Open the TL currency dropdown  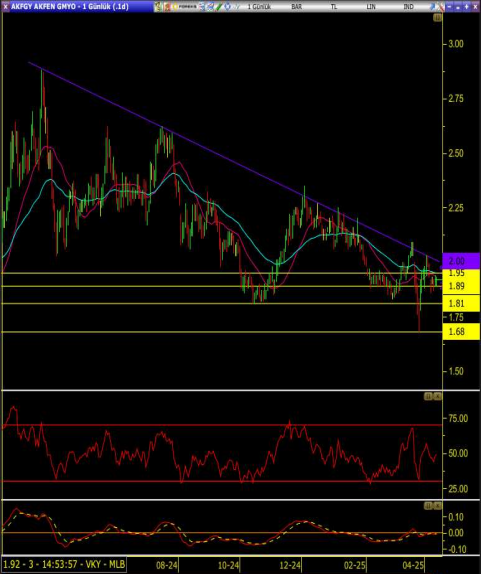click(x=334, y=7)
